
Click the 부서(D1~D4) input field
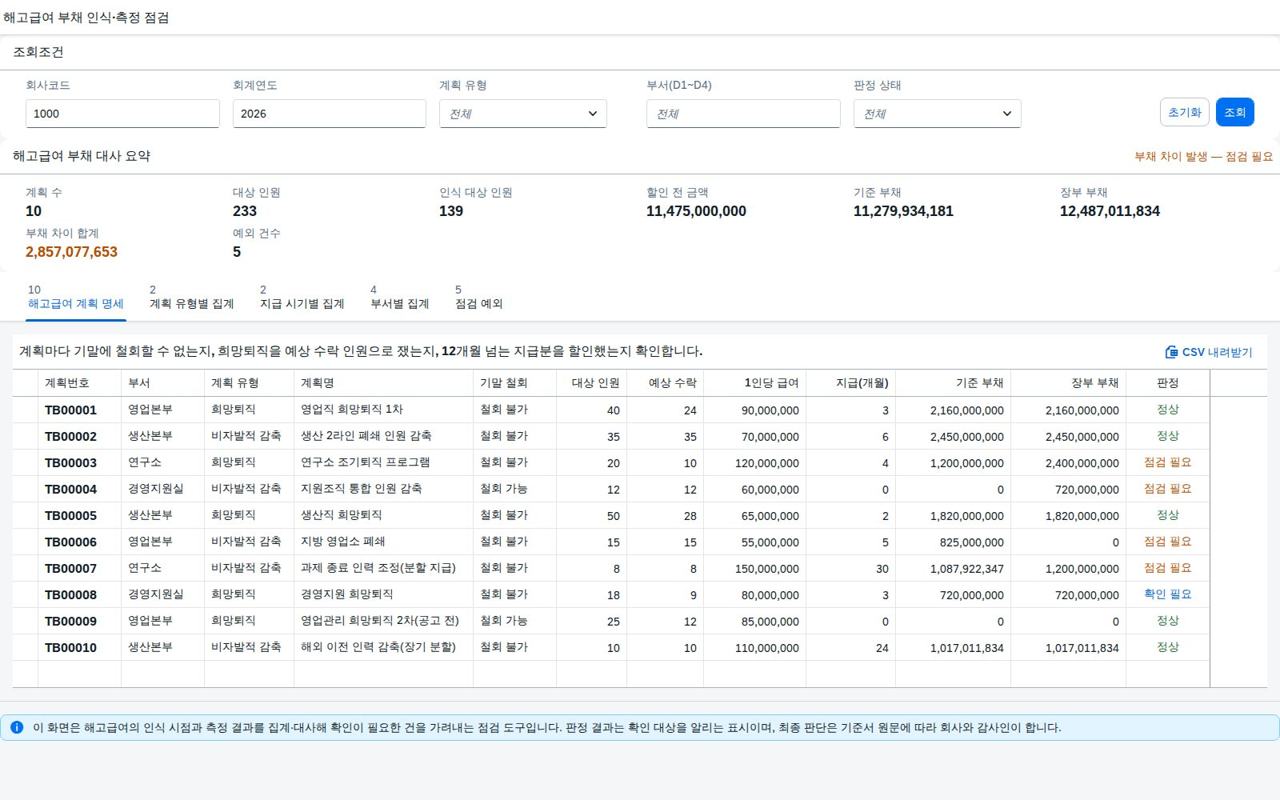[x=743, y=114]
